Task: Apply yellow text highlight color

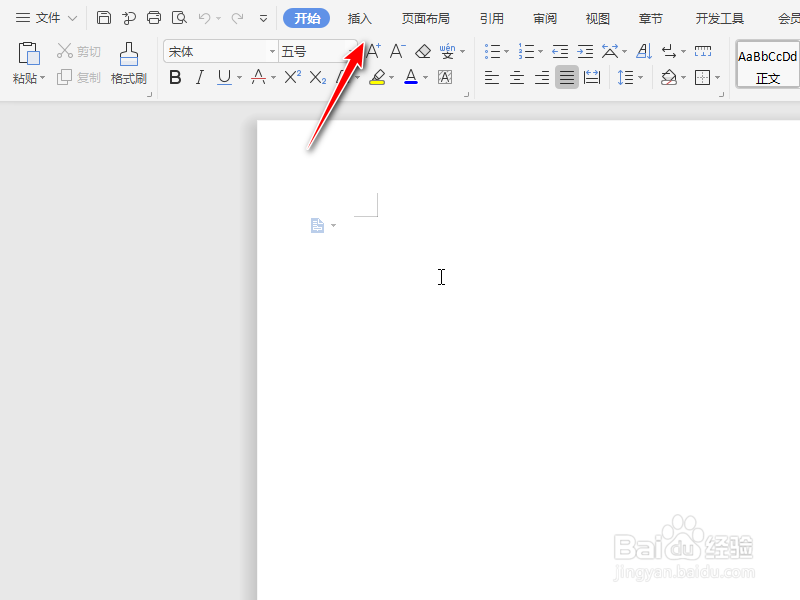Action: pyautogui.click(x=377, y=78)
